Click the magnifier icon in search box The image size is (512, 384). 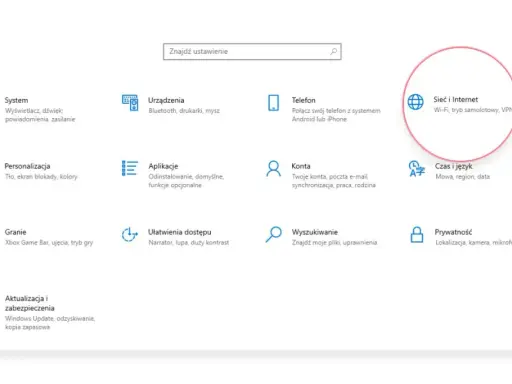[333, 51]
